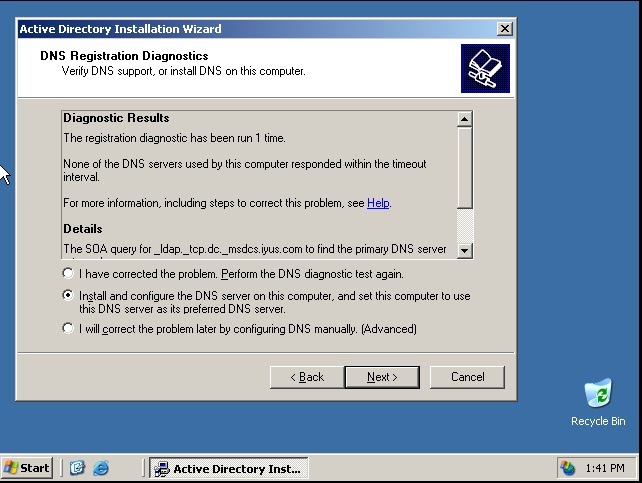Click 'The registration diagnostic has been run 1 time.'
This screenshot has width=642, height=483.
tap(174, 138)
